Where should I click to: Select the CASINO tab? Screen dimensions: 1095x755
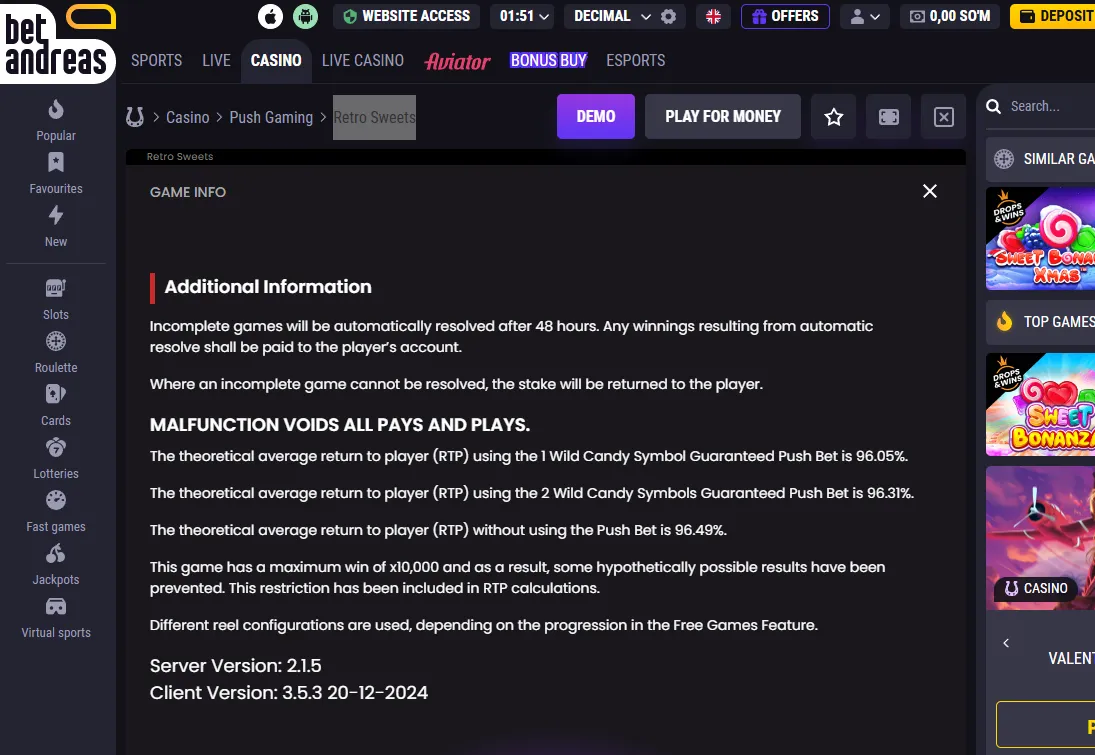click(x=276, y=61)
